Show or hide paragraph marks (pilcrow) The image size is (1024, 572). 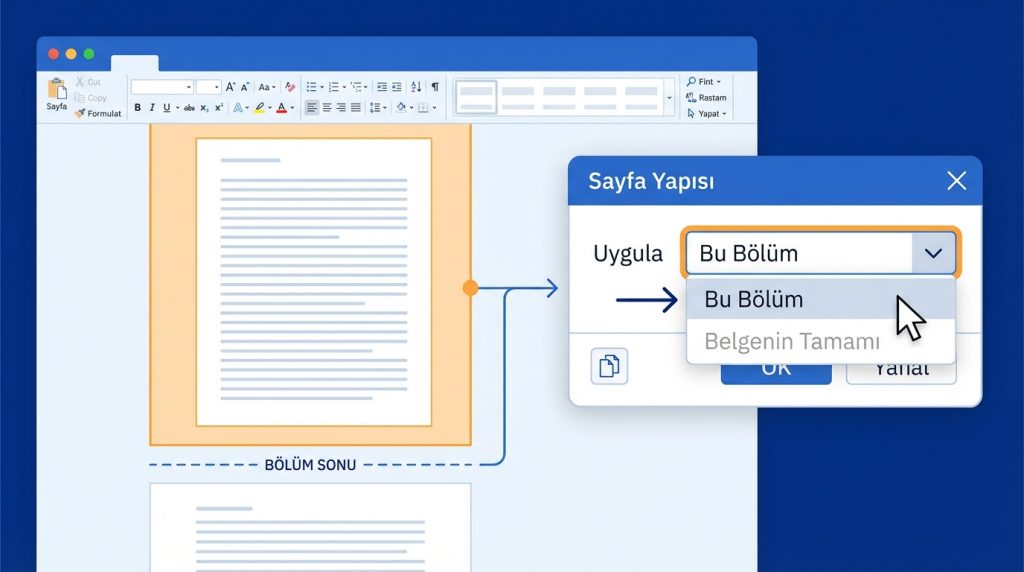(x=435, y=87)
